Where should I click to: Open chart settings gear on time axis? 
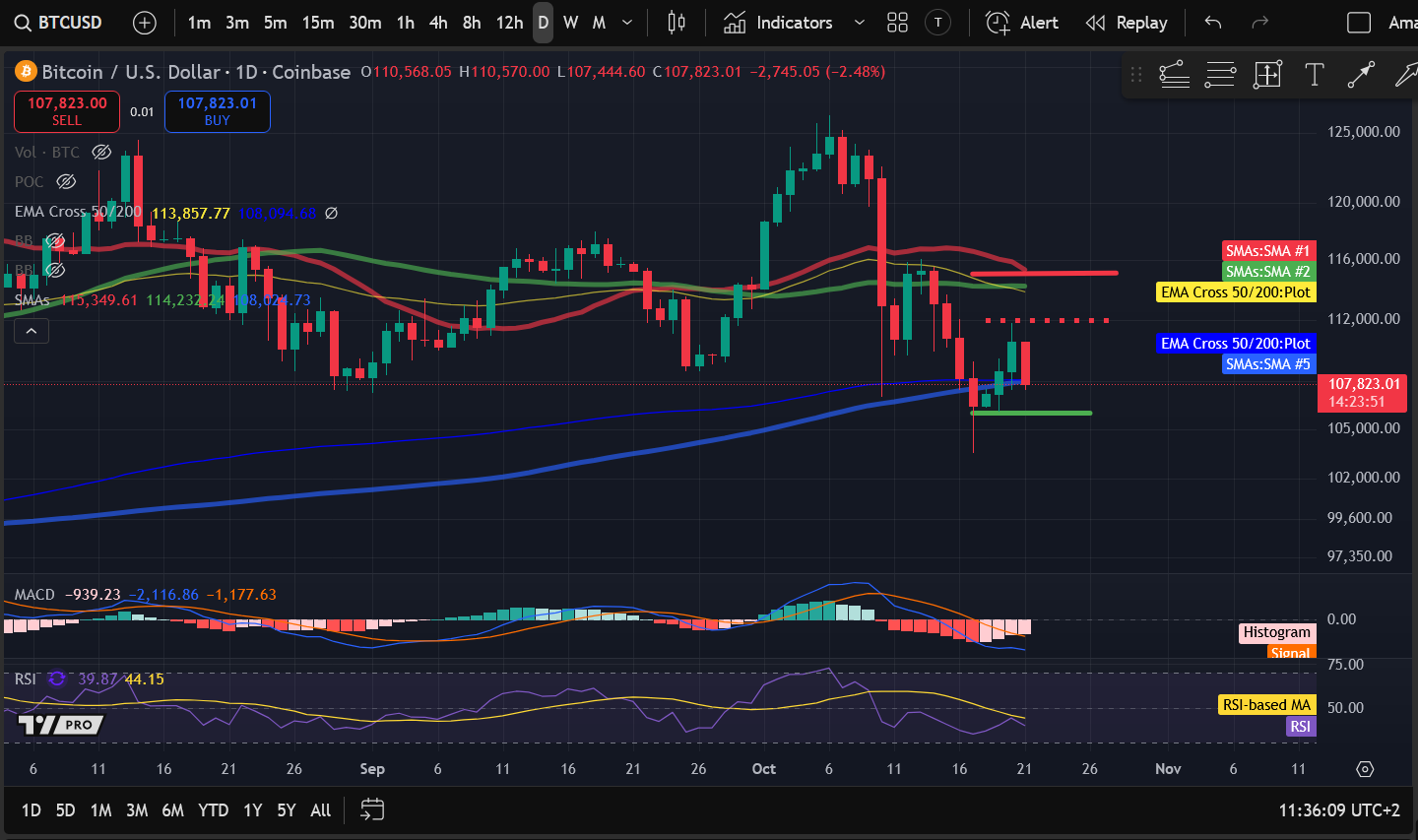tap(1365, 769)
